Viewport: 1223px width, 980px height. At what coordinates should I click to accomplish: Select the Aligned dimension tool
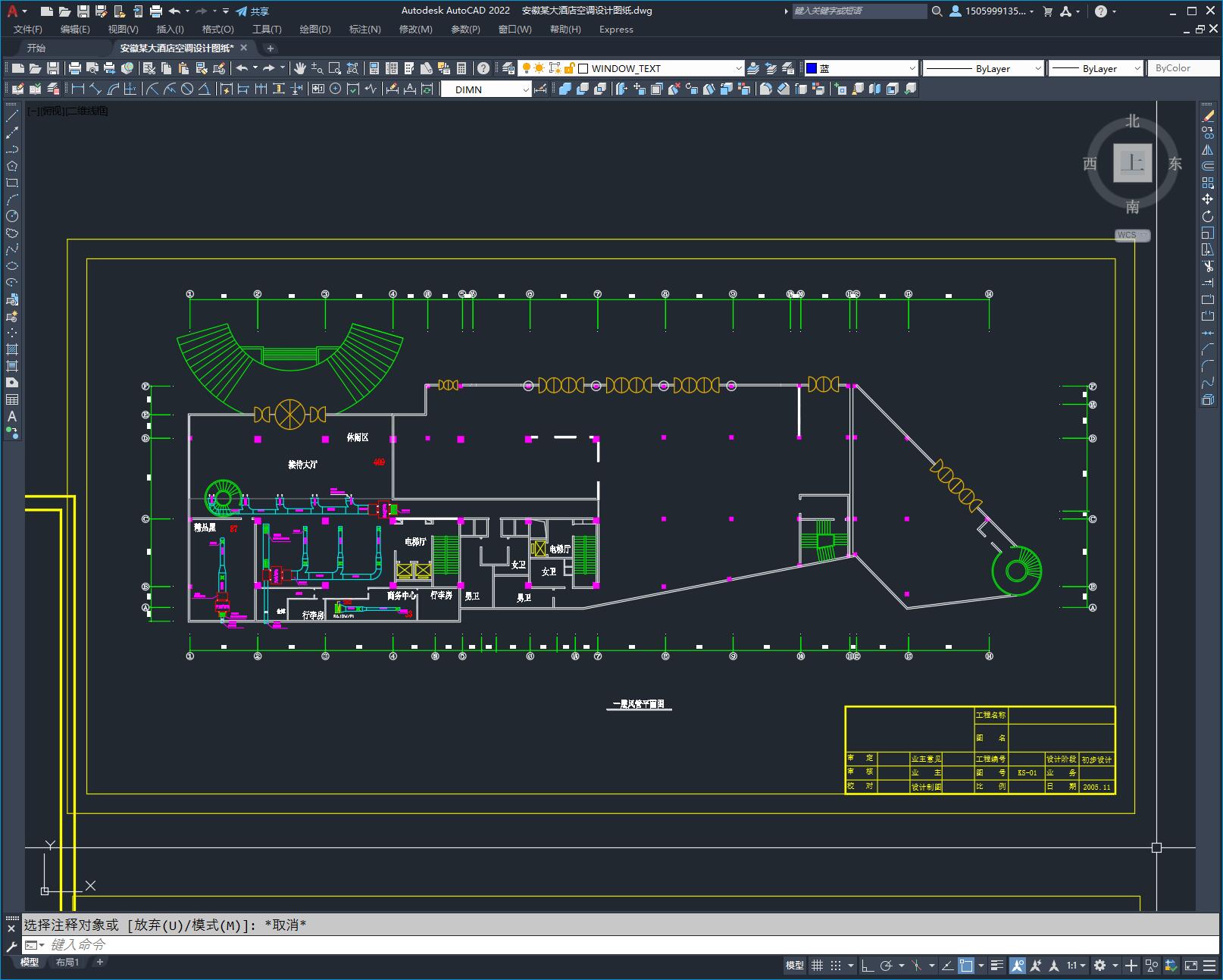pyautogui.click(x=95, y=89)
